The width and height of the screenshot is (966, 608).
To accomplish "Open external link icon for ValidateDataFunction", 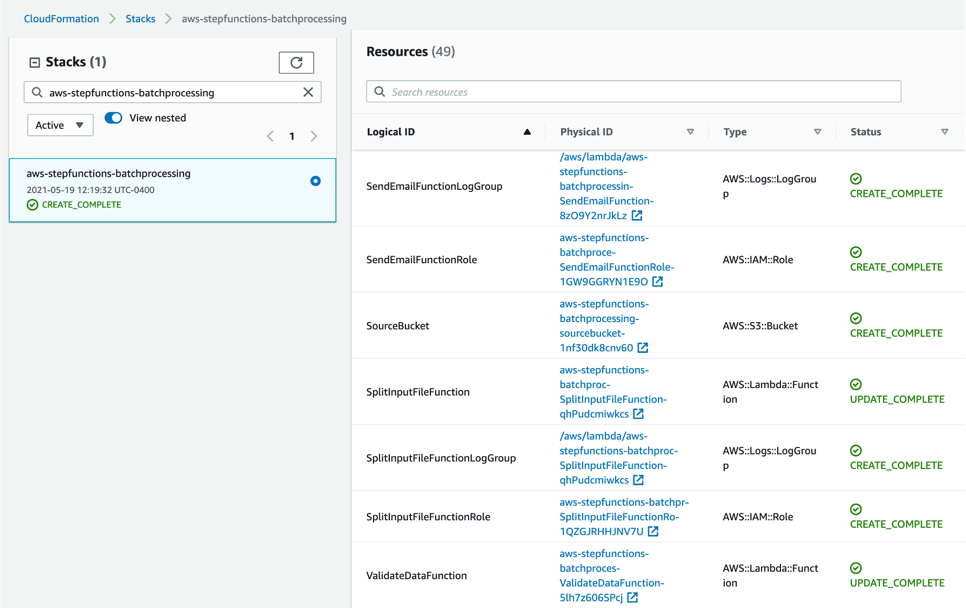I will point(633,597).
